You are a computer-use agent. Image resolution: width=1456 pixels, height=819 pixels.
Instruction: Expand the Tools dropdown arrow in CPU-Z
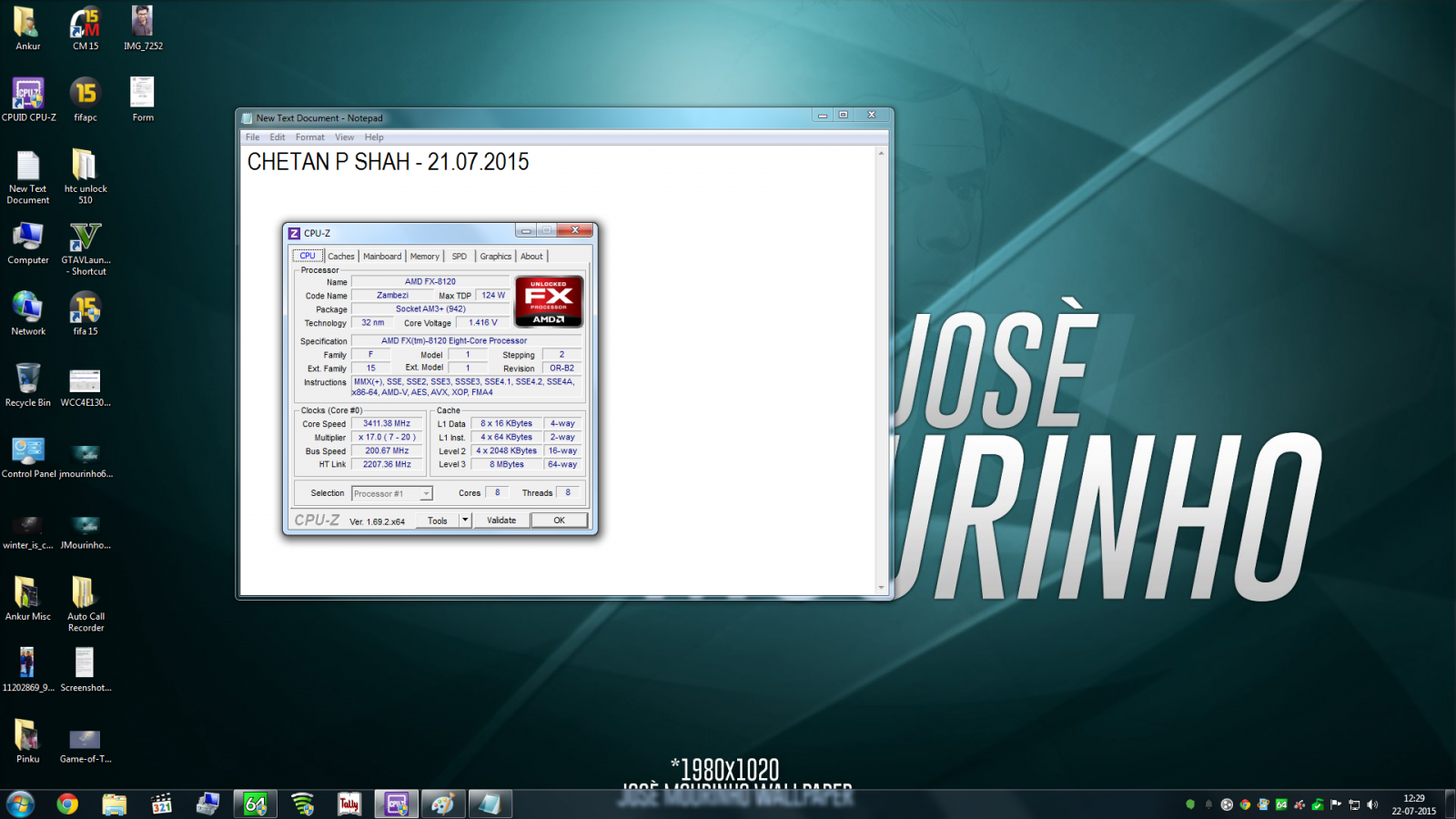465,521
